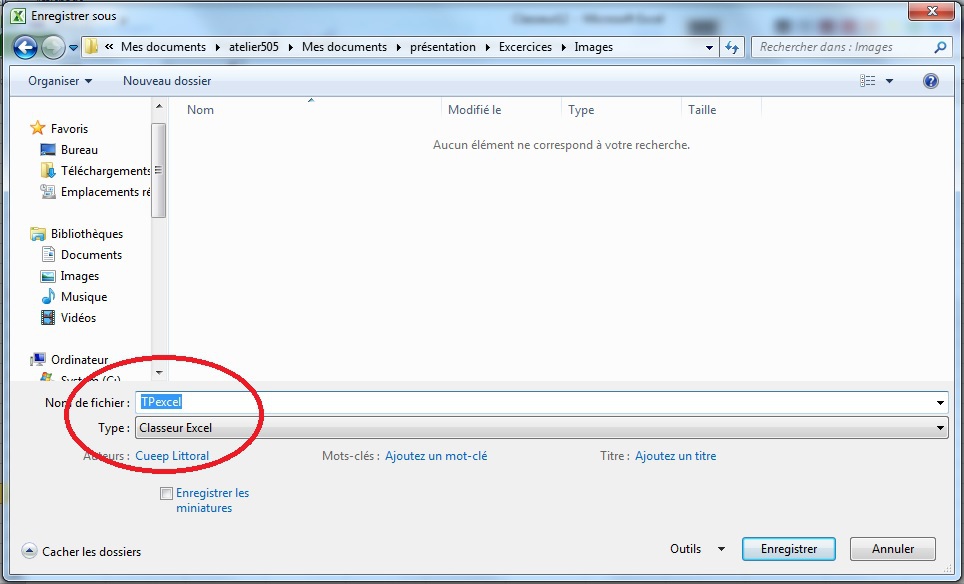Viewport: 964px width, 584px height.
Task: Open the Téléchargements folder shortcut
Action: (x=105, y=171)
